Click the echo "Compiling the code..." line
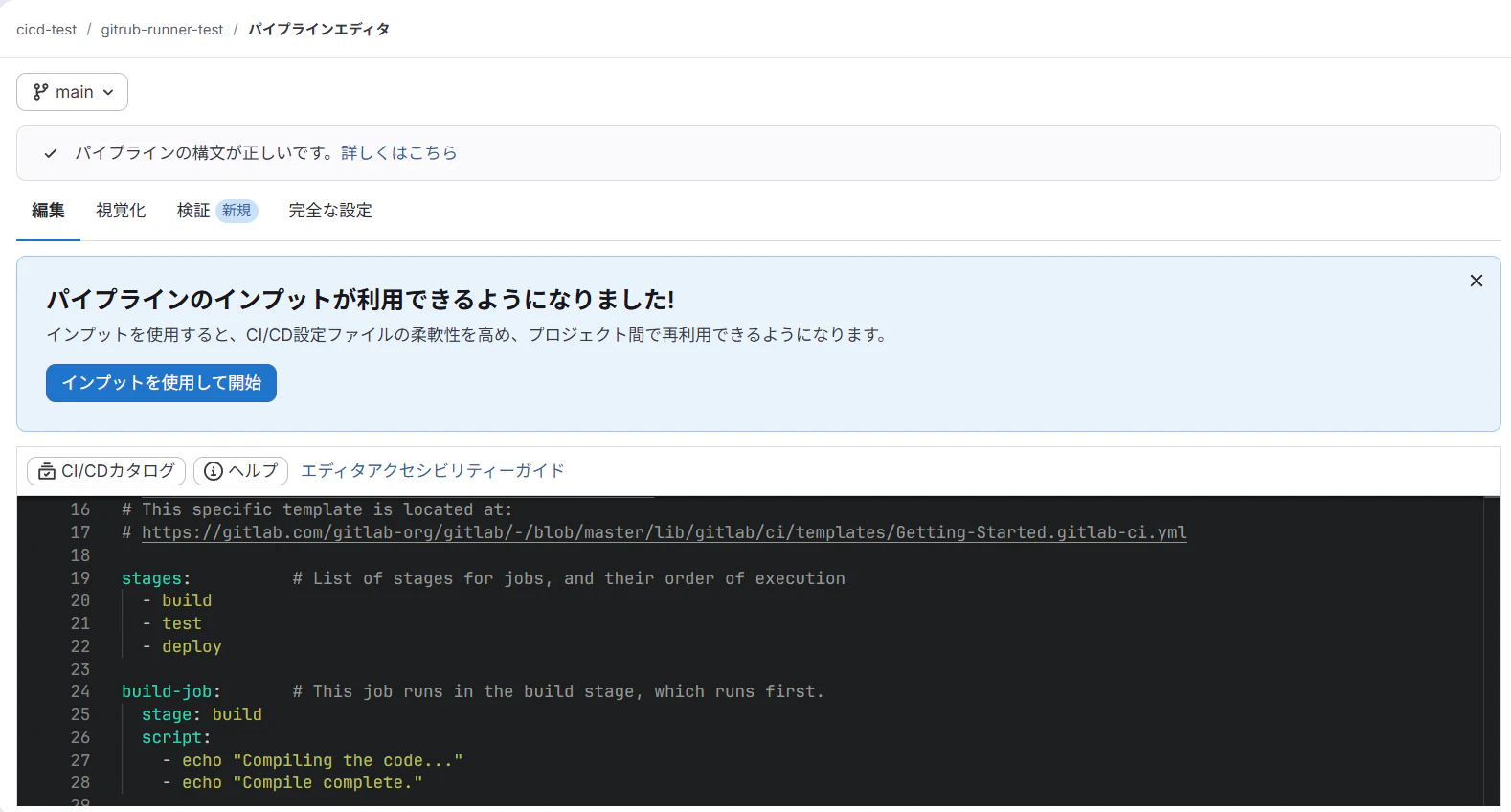 (x=313, y=760)
